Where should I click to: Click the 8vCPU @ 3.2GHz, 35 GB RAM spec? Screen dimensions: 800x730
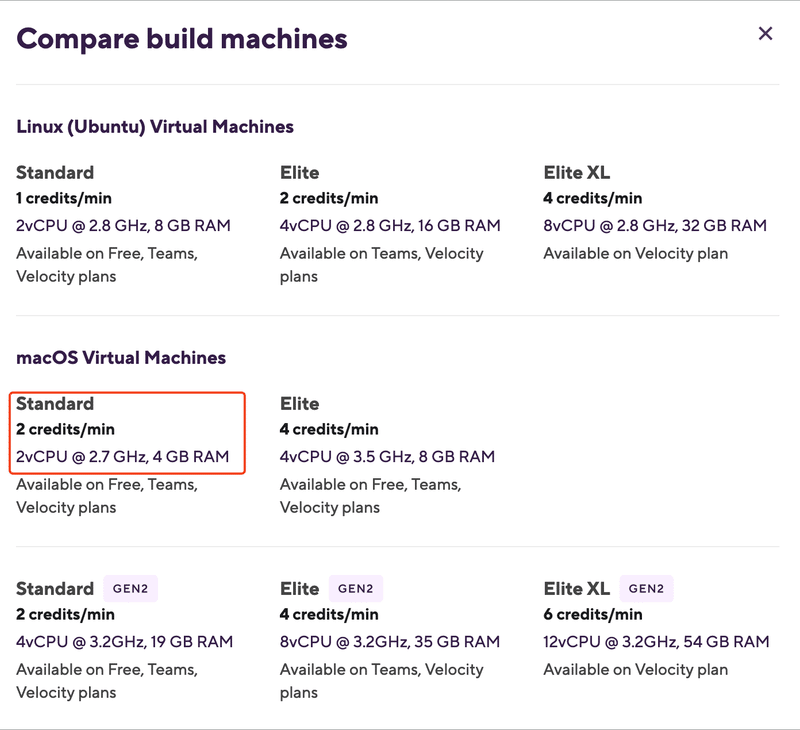pos(390,642)
